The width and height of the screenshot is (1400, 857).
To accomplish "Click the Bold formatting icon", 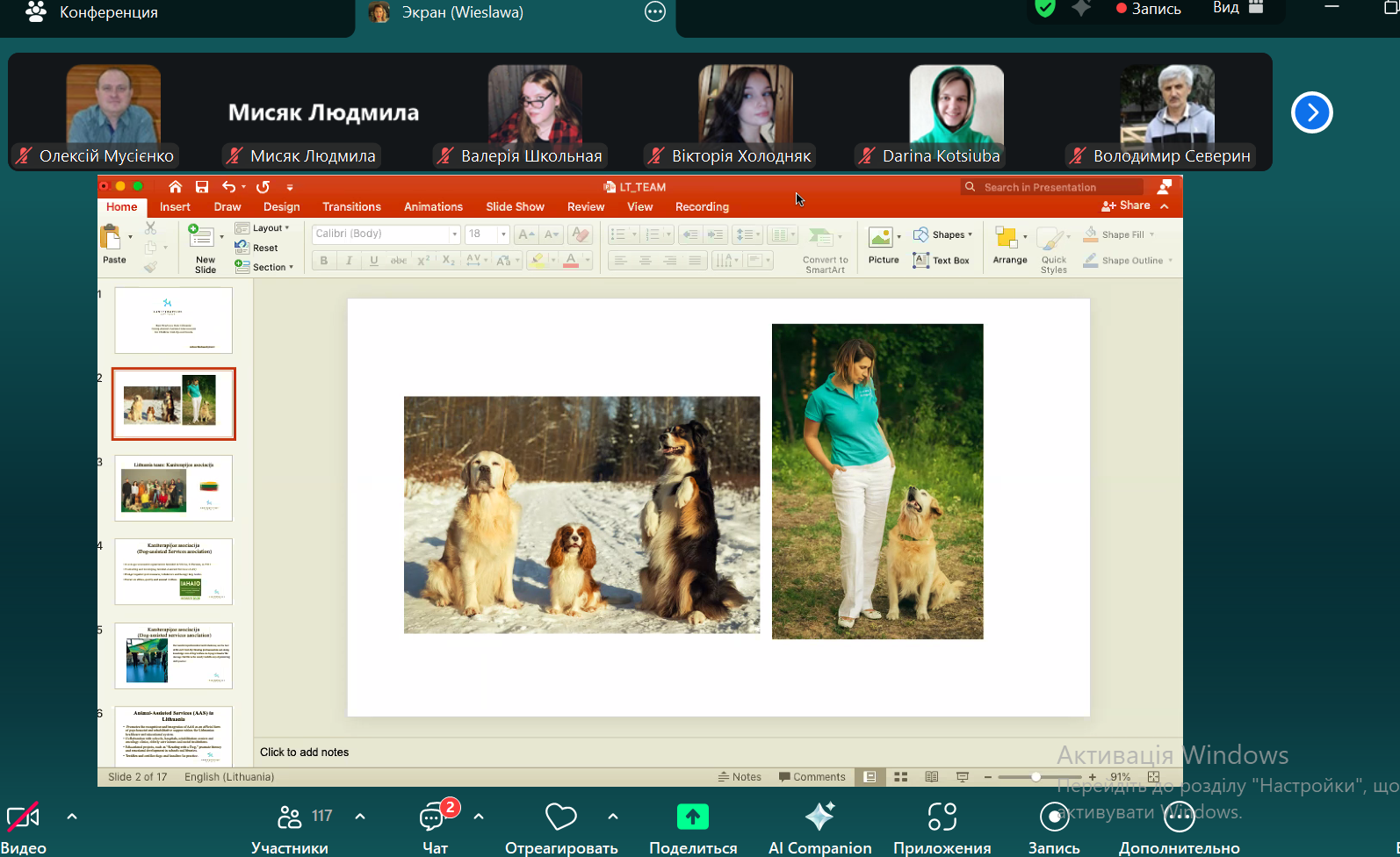I will point(324,261).
